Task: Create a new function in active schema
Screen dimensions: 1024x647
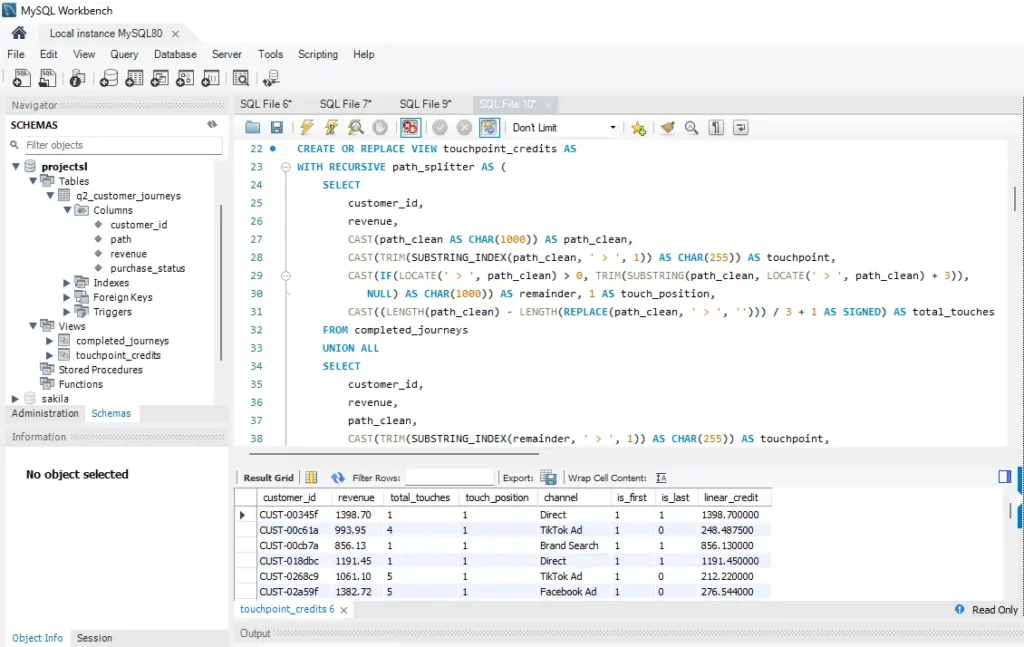Action: click(x=210, y=78)
